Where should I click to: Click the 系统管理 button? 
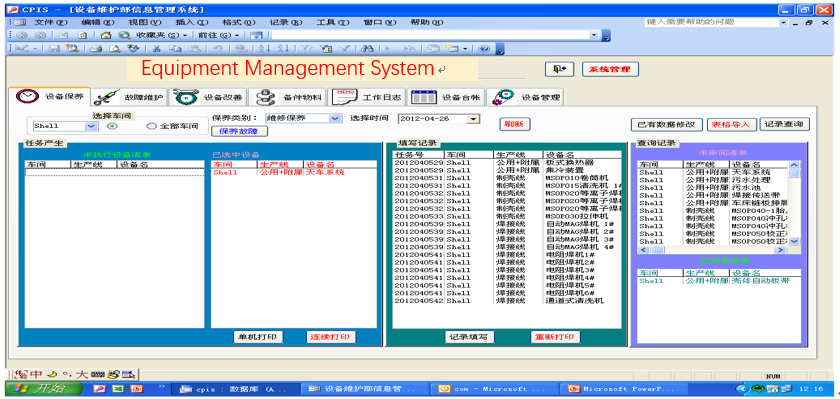click(x=610, y=69)
